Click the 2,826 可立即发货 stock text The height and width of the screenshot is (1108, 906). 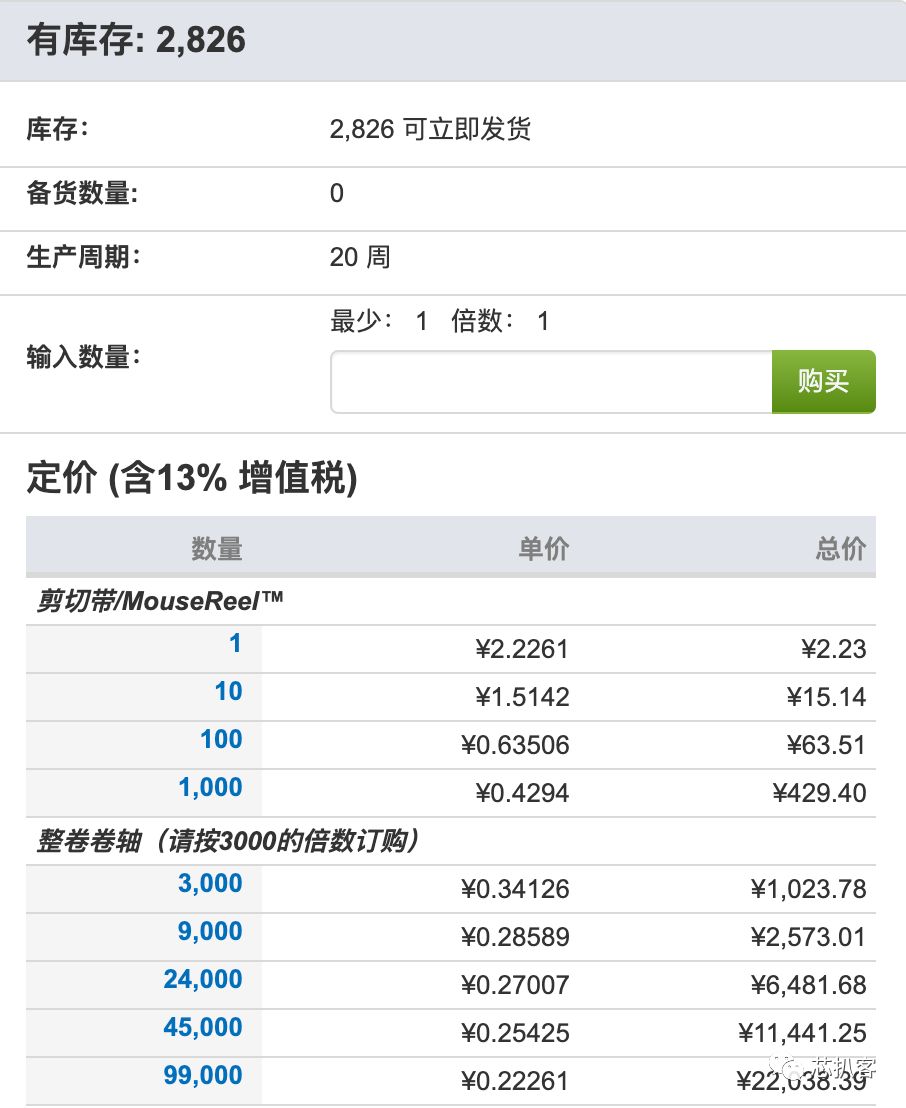click(x=430, y=129)
